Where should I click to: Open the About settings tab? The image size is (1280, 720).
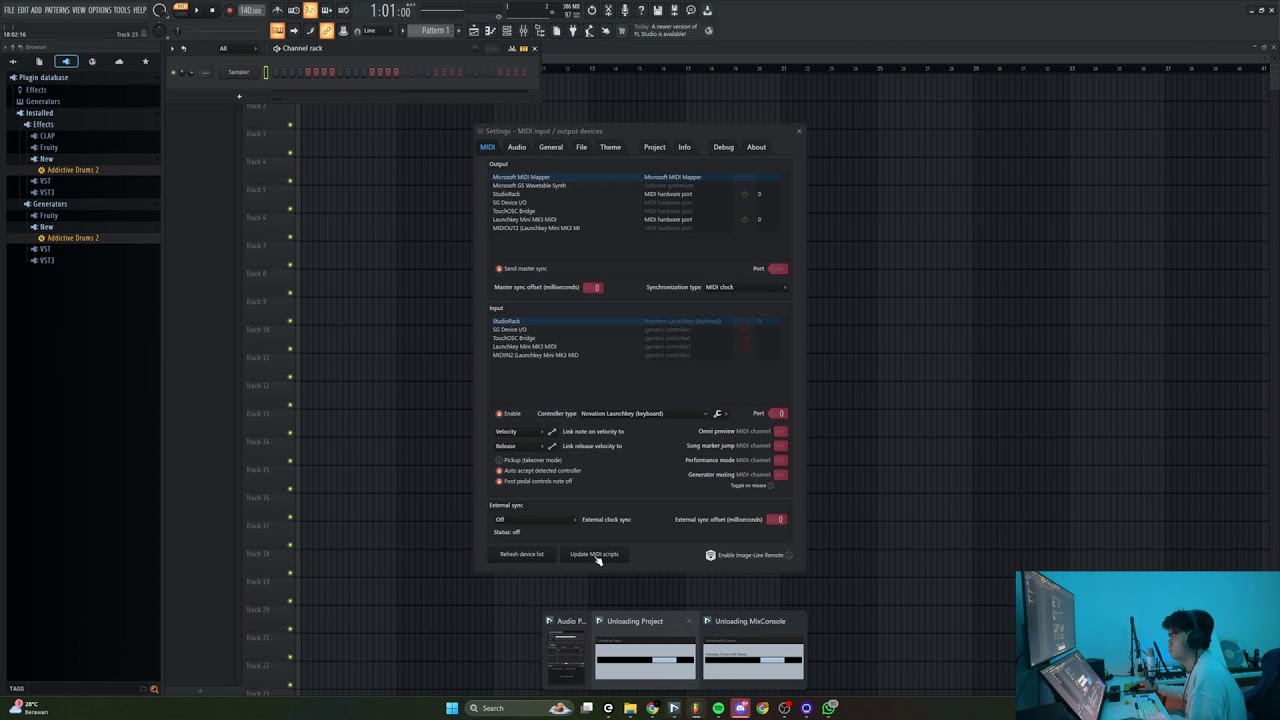coord(756,147)
